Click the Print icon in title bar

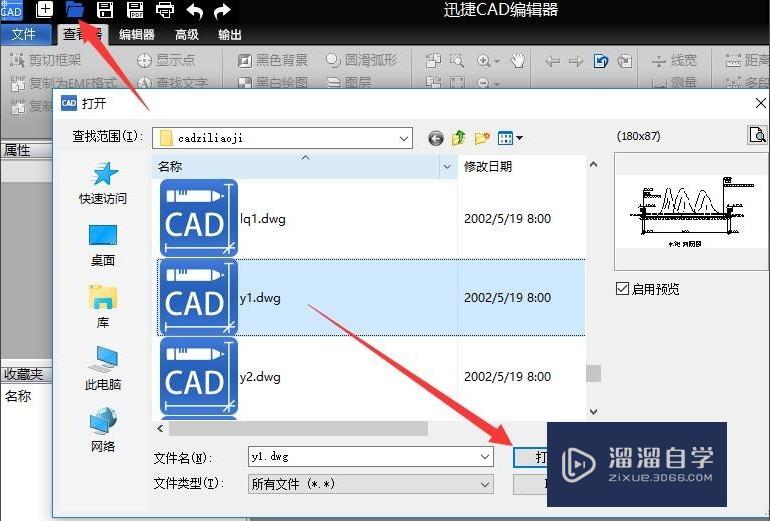(165, 9)
